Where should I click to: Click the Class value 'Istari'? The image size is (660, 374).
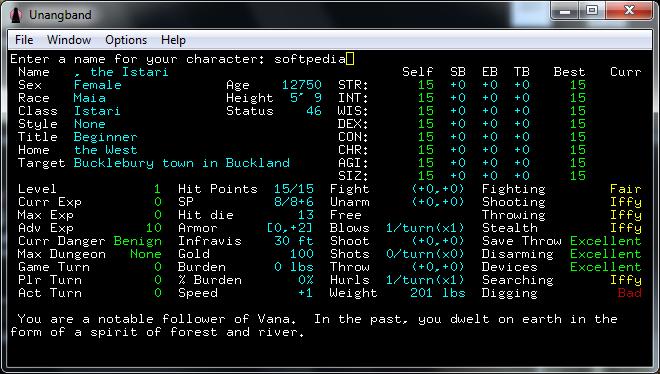97,111
